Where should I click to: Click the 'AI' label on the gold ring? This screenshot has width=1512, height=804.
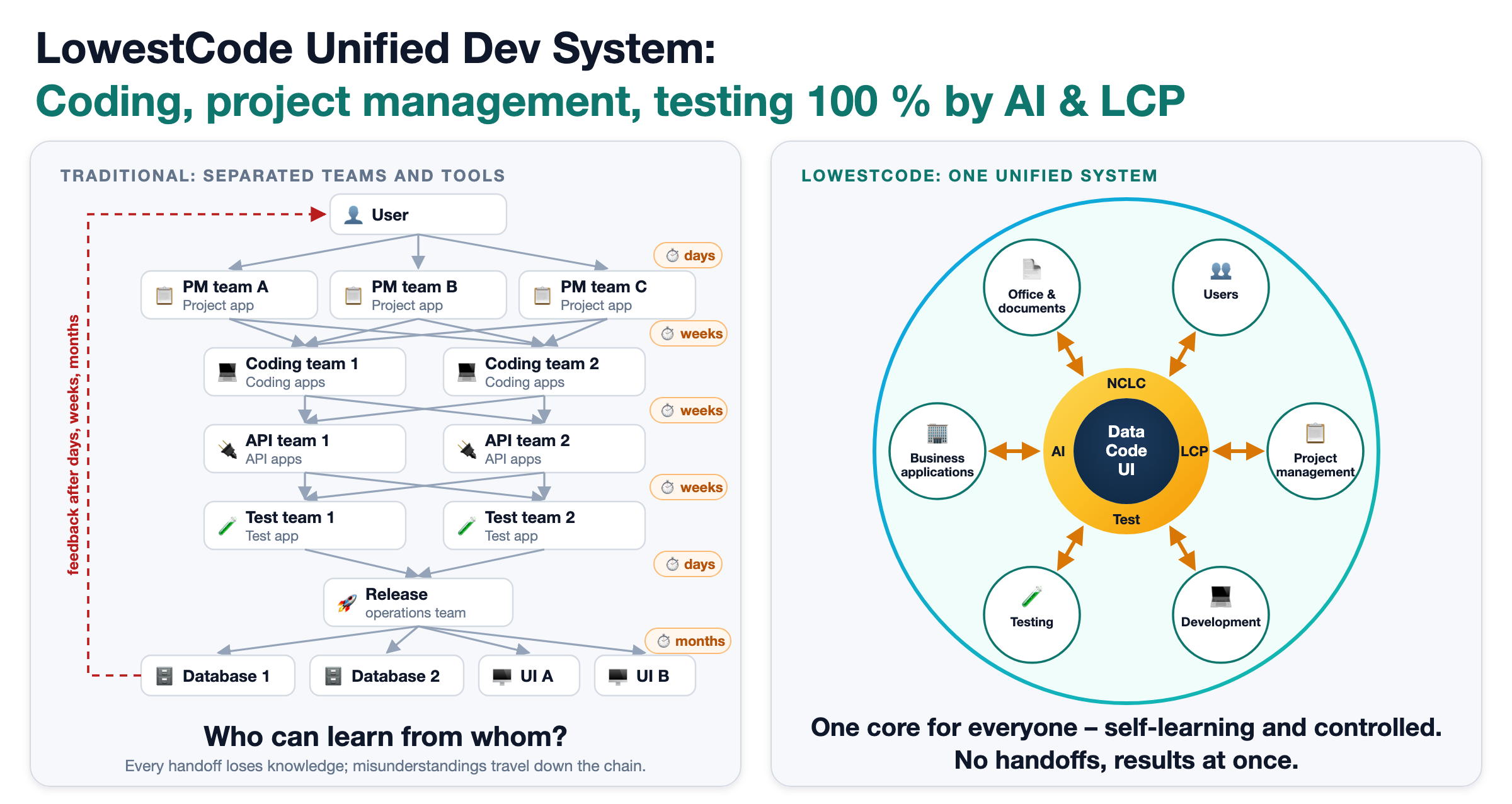(1058, 451)
